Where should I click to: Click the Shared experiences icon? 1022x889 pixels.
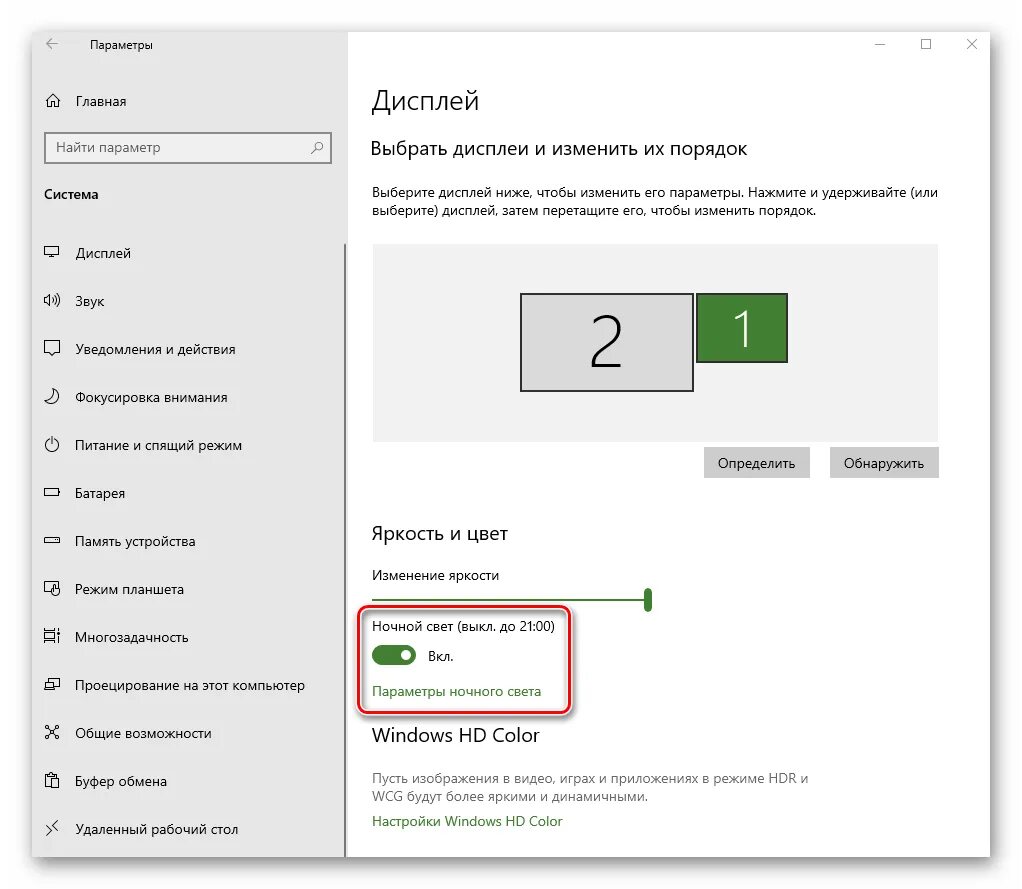[x=51, y=733]
